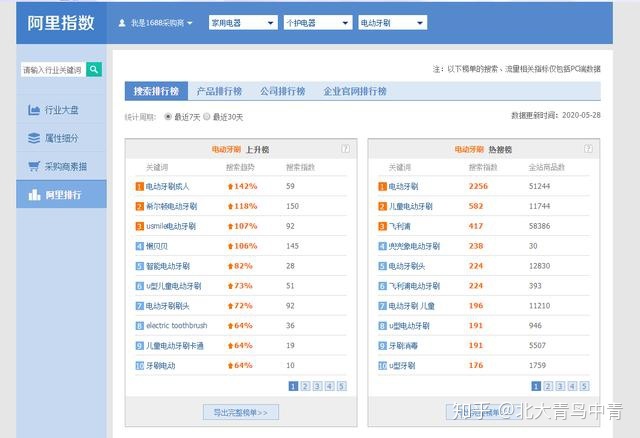Click the green search magnifier icon
This screenshot has height=438, width=640.
coord(94,69)
